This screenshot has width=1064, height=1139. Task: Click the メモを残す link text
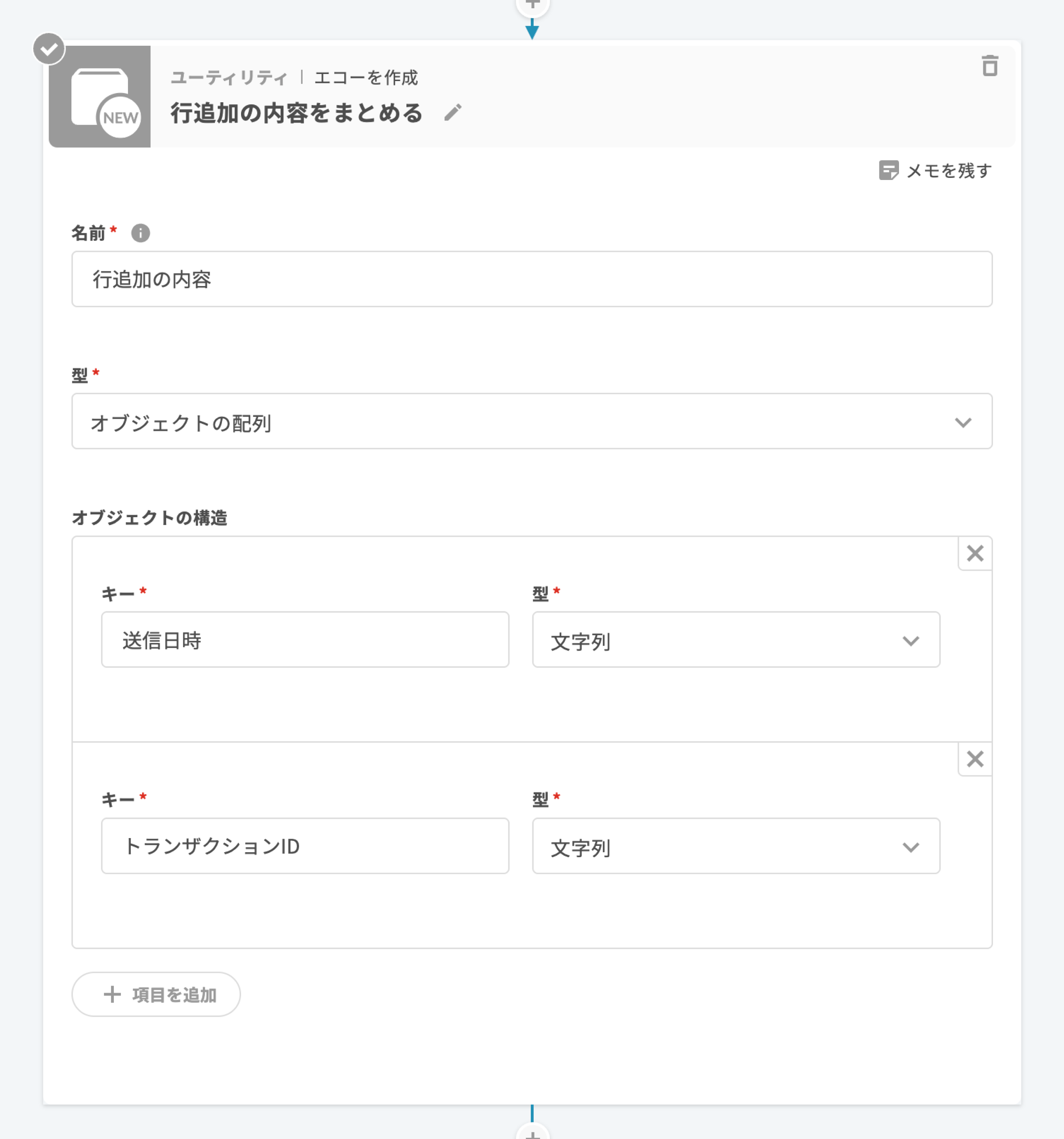click(x=949, y=171)
